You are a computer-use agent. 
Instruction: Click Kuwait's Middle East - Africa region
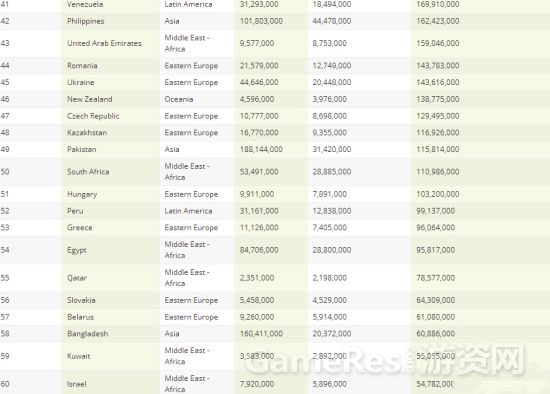(187, 356)
